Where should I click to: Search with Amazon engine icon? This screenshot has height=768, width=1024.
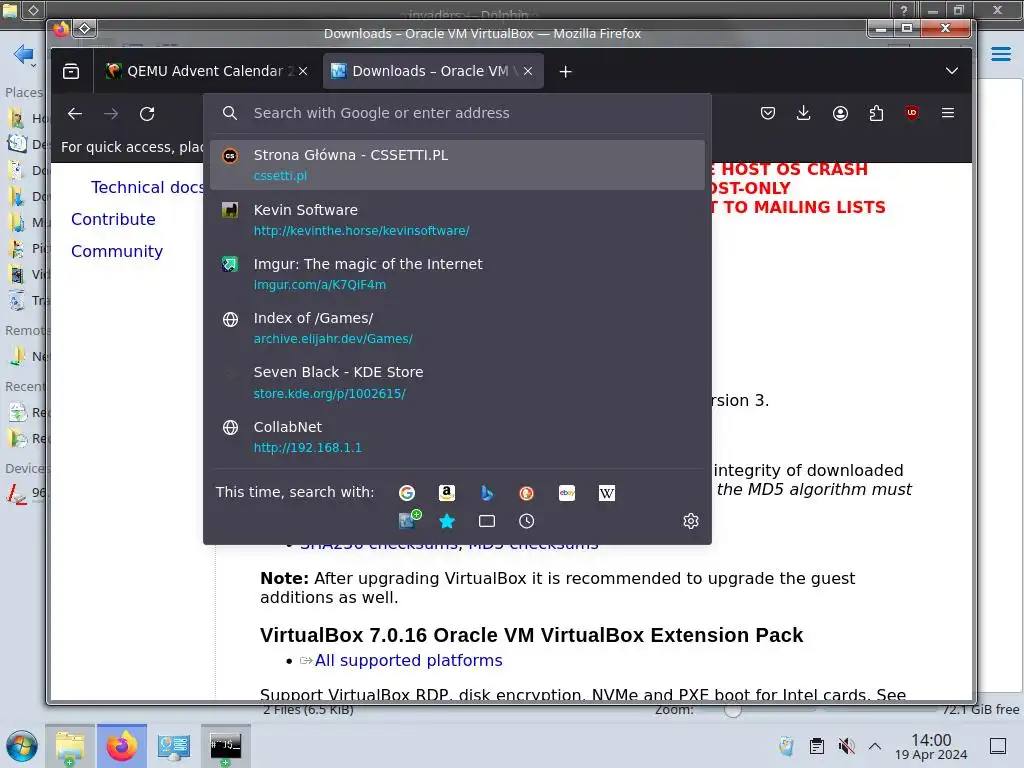(x=447, y=493)
